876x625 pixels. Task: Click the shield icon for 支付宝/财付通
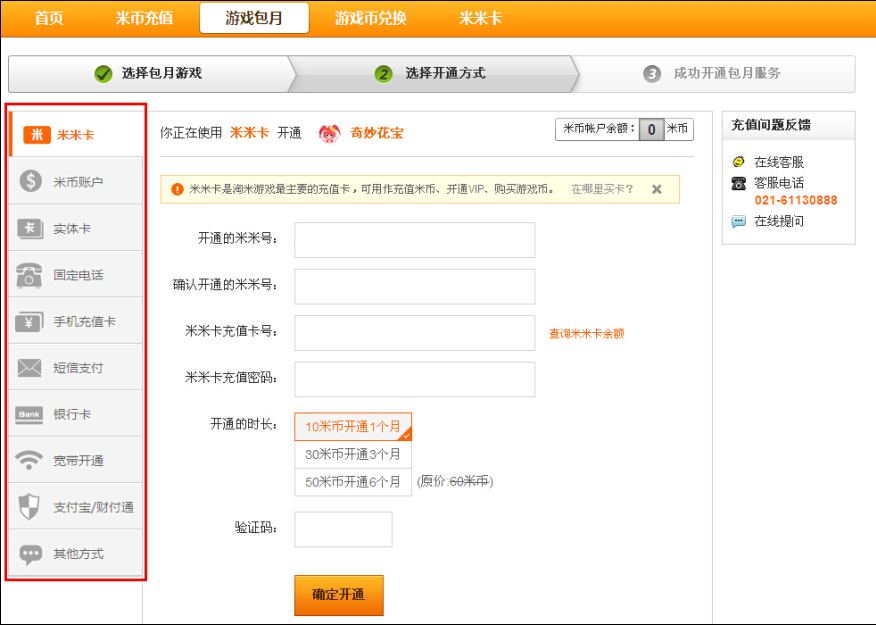tap(29, 507)
